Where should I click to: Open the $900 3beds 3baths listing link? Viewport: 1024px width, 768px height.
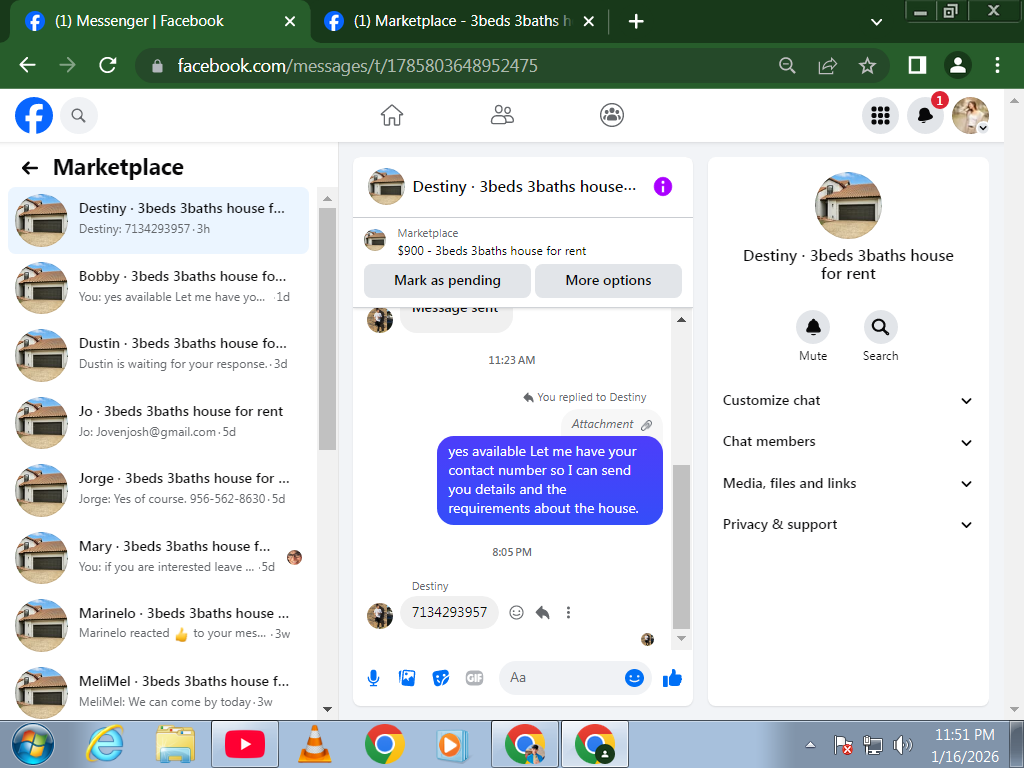point(492,251)
